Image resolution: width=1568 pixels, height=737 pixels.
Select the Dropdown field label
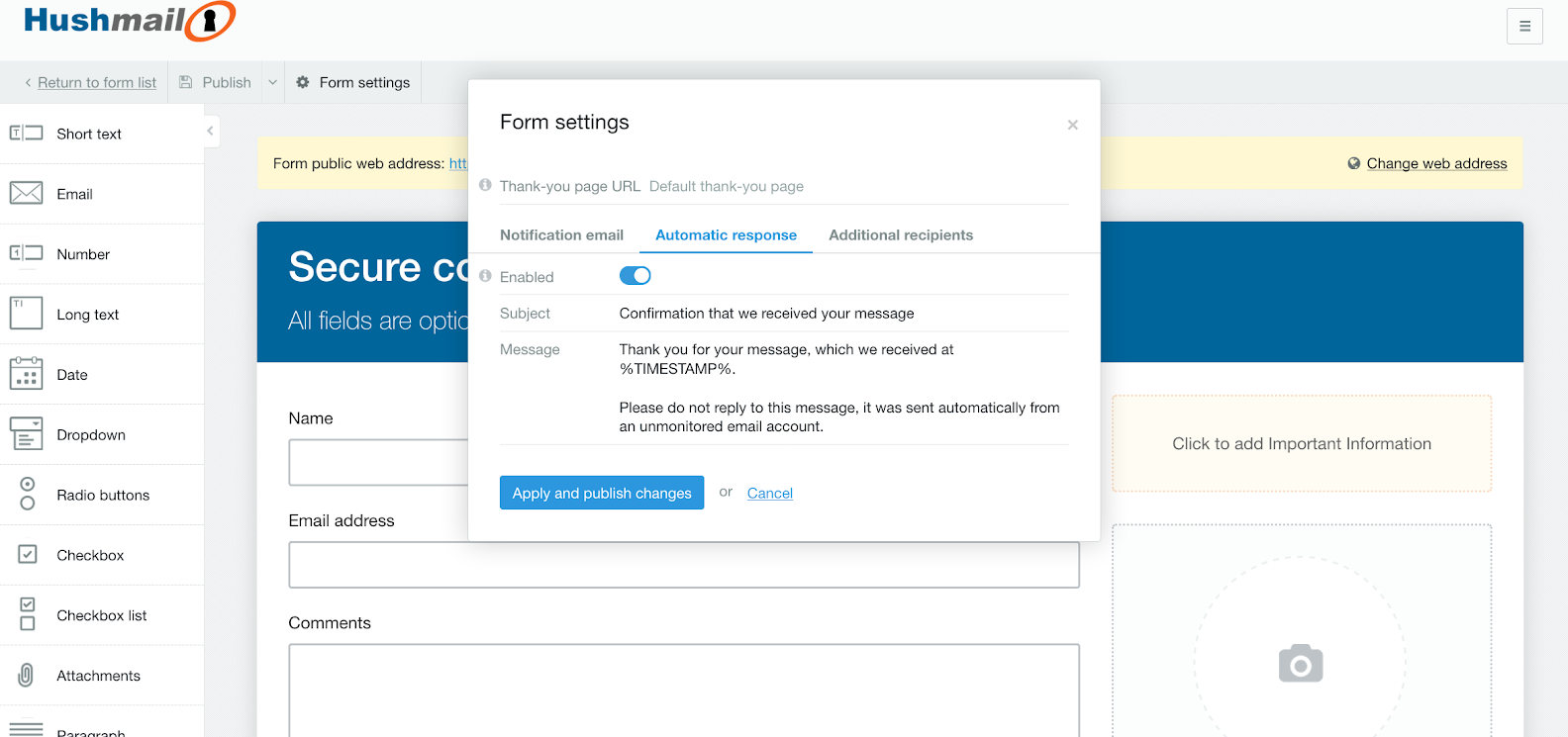pos(91,435)
